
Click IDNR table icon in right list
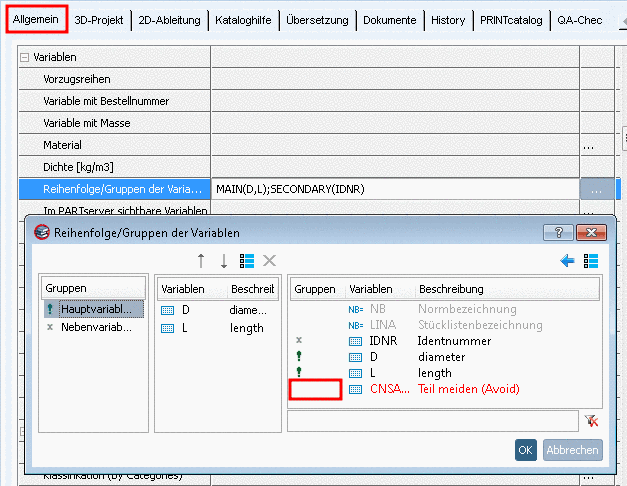pos(355,341)
